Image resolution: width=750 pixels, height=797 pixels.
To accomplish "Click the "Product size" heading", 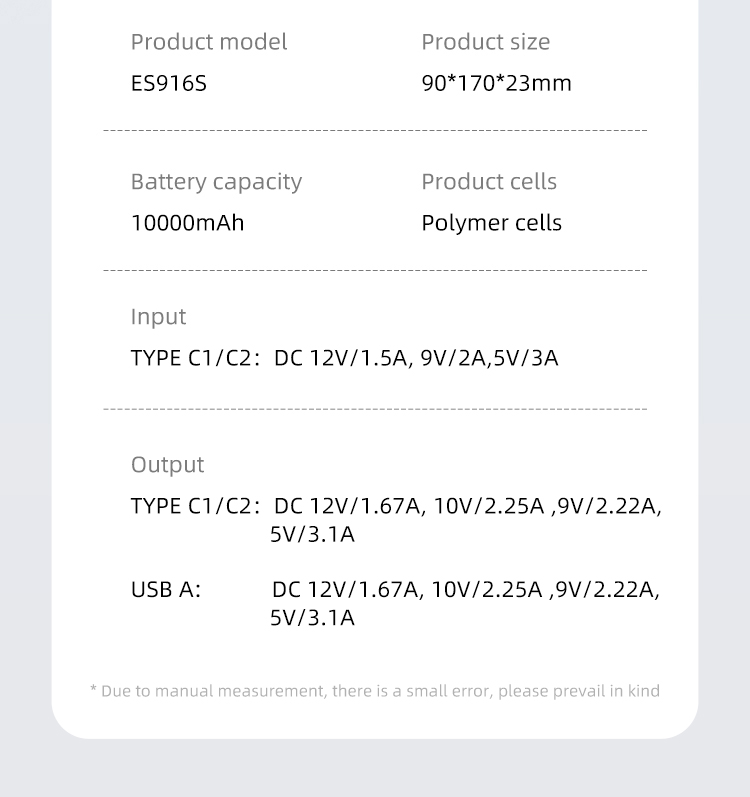I will click(485, 42).
